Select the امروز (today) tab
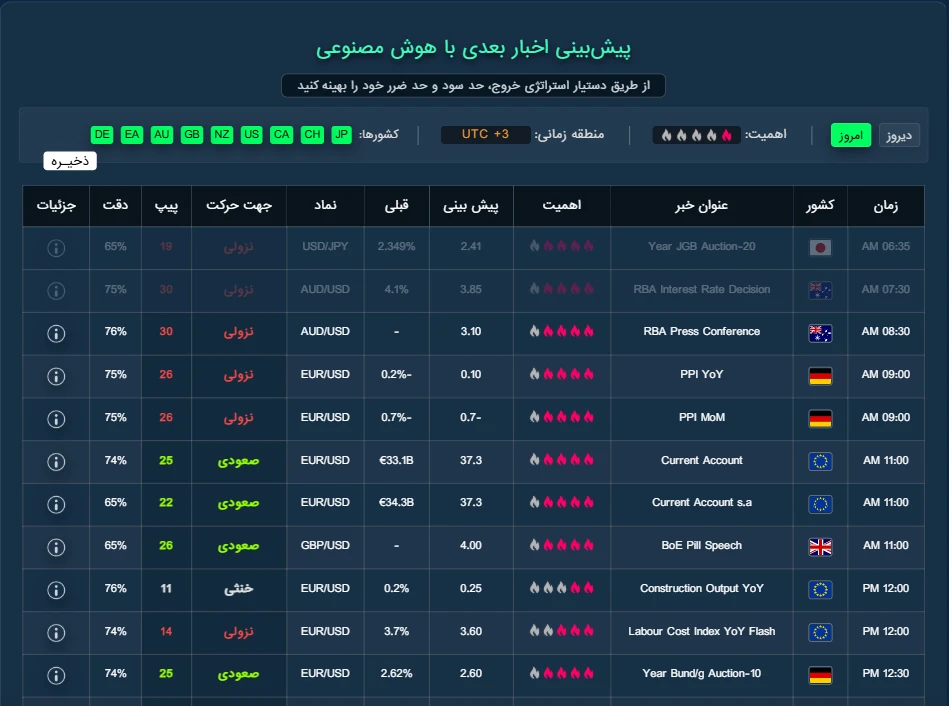The width and height of the screenshot is (949, 706). point(851,136)
